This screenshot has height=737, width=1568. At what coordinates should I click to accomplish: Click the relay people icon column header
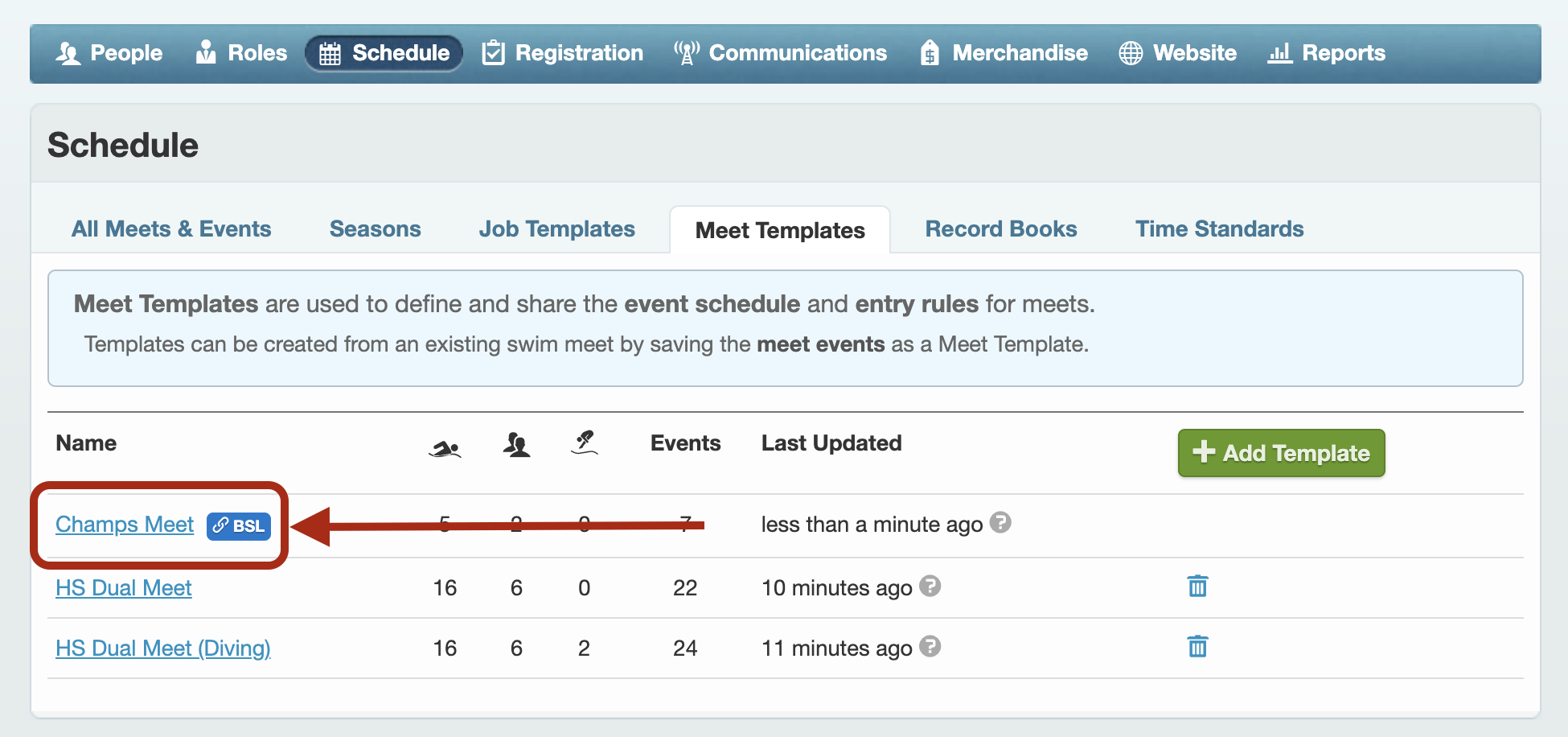tap(516, 444)
